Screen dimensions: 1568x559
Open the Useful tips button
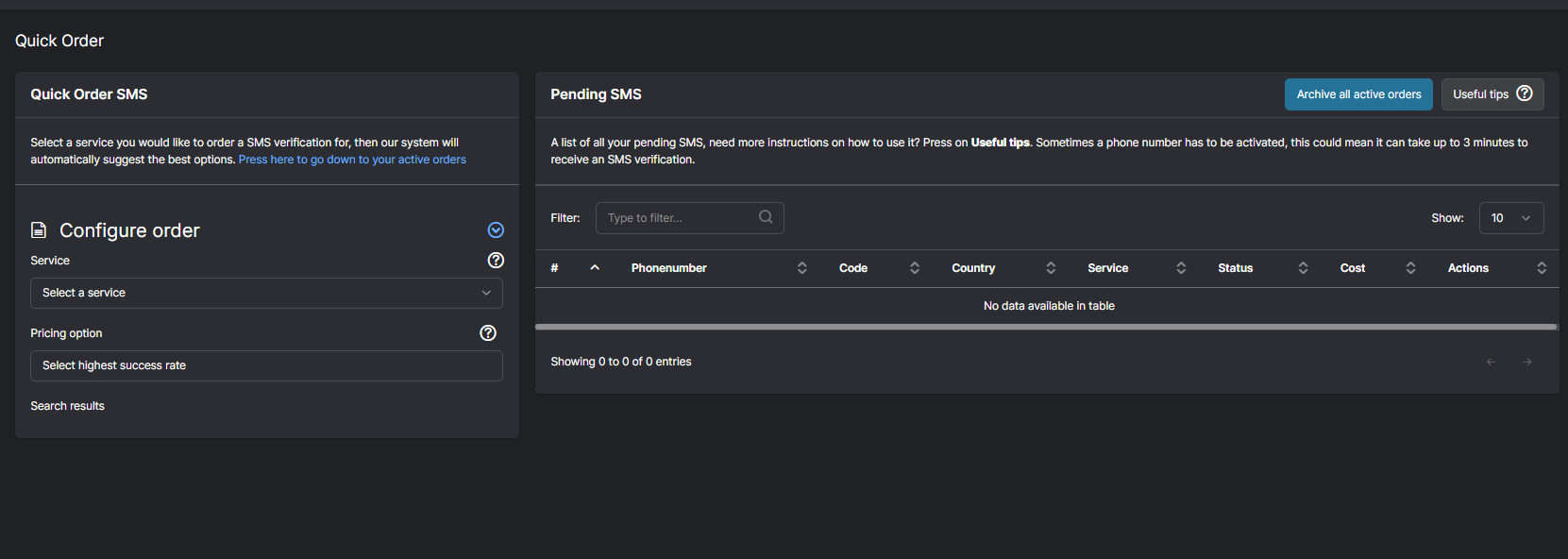pyautogui.click(x=1492, y=94)
